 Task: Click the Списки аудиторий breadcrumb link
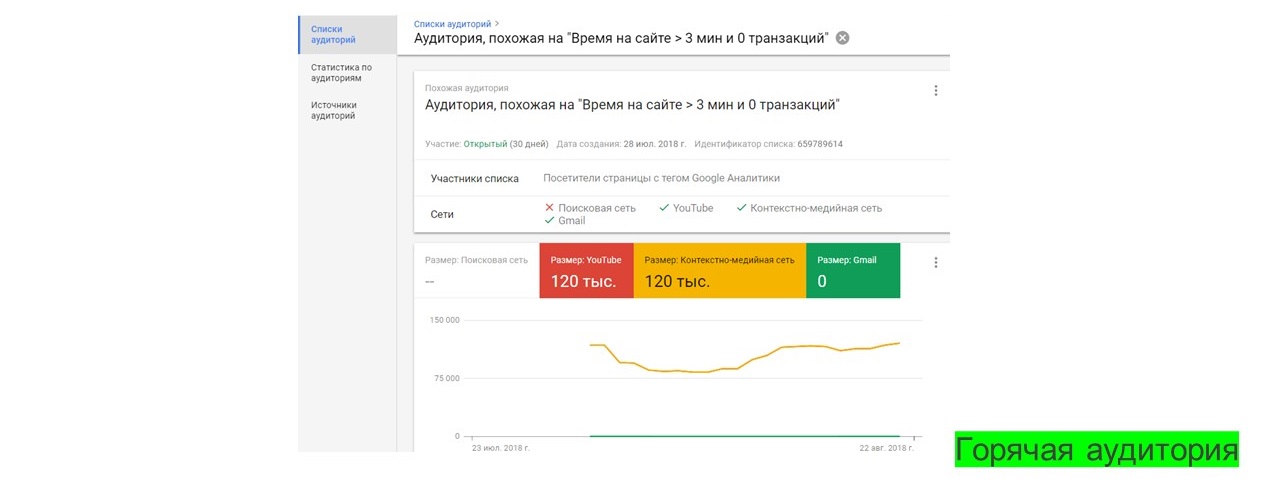tap(452, 23)
